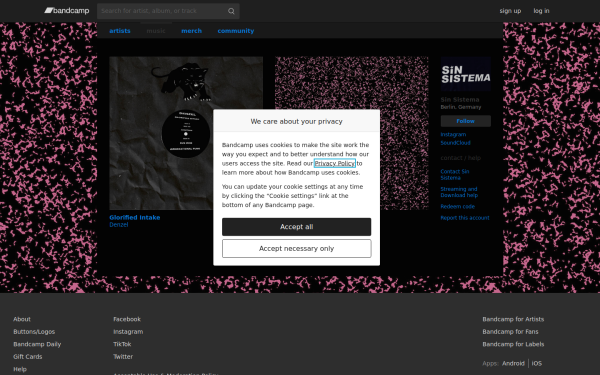This screenshot has width=600, height=375.
Task: Open the Sin Sistema Instagram link
Action: (x=453, y=134)
